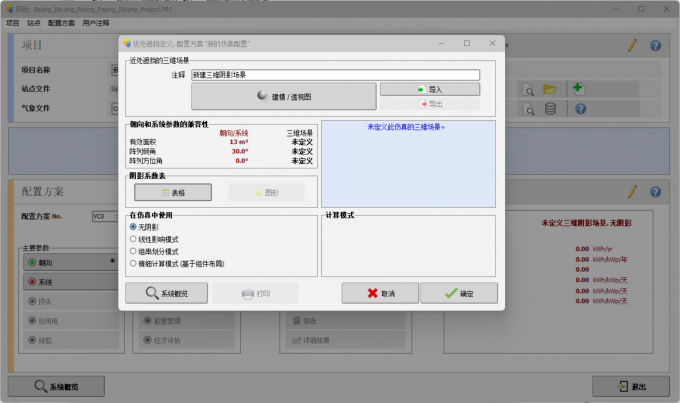Image resolution: width=680 pixels, height=403 pixels.
Task: Click the 详细结果 button
Action: [346, 340]
